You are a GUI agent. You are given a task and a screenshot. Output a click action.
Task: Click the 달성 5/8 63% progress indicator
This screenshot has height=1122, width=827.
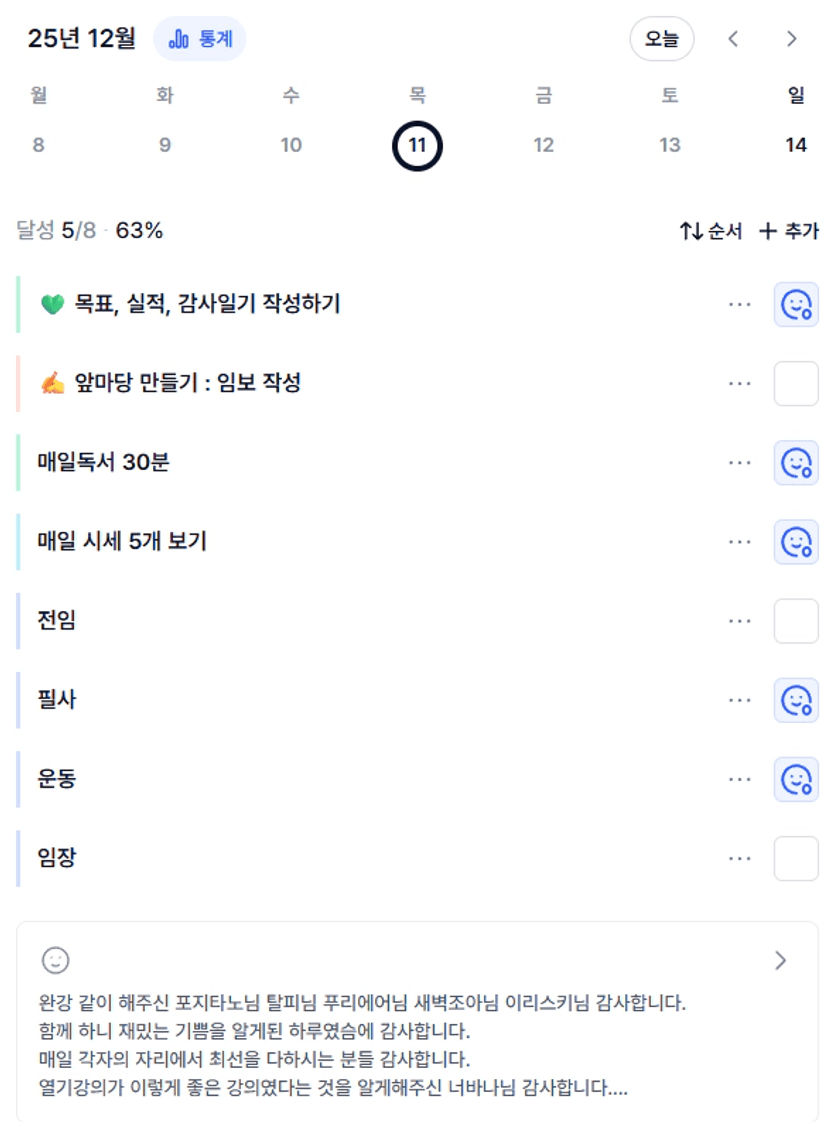click(90, 231)
